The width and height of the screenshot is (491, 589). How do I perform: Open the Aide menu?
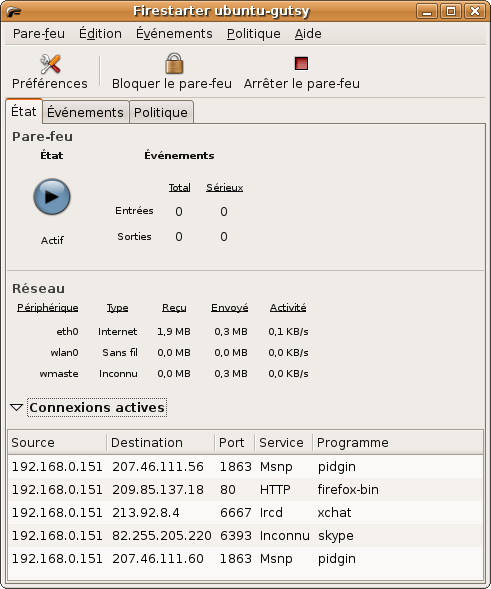point(308,34)
